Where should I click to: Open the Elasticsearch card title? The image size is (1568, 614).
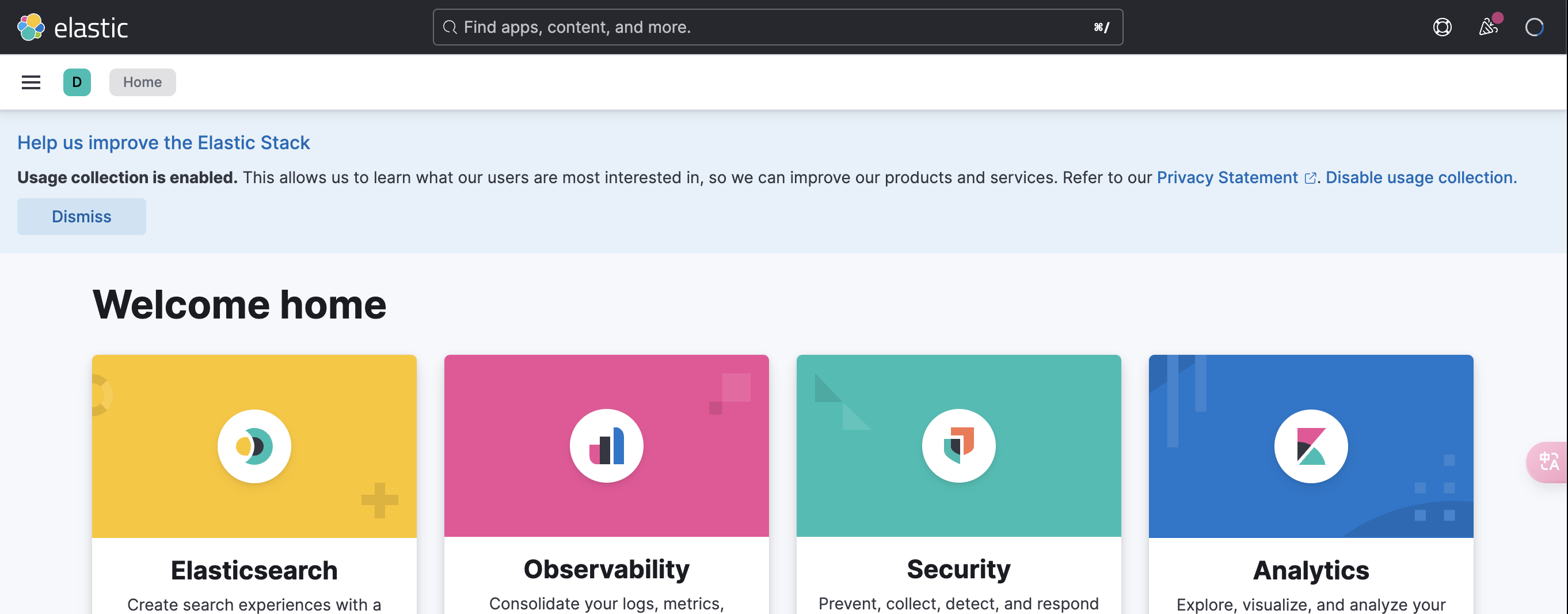(254, 570)
